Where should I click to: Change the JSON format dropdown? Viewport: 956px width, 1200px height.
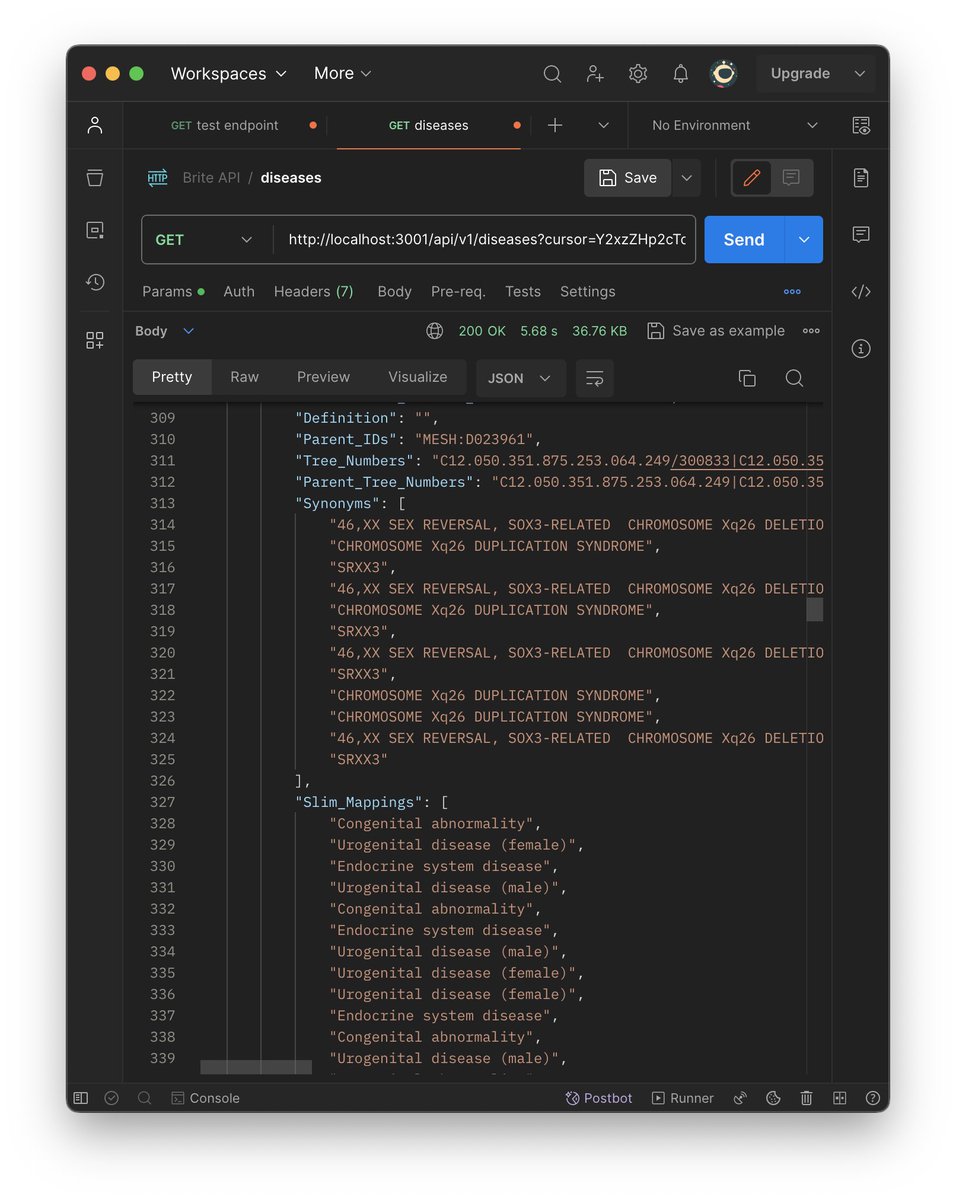click(x=521, y=378)
